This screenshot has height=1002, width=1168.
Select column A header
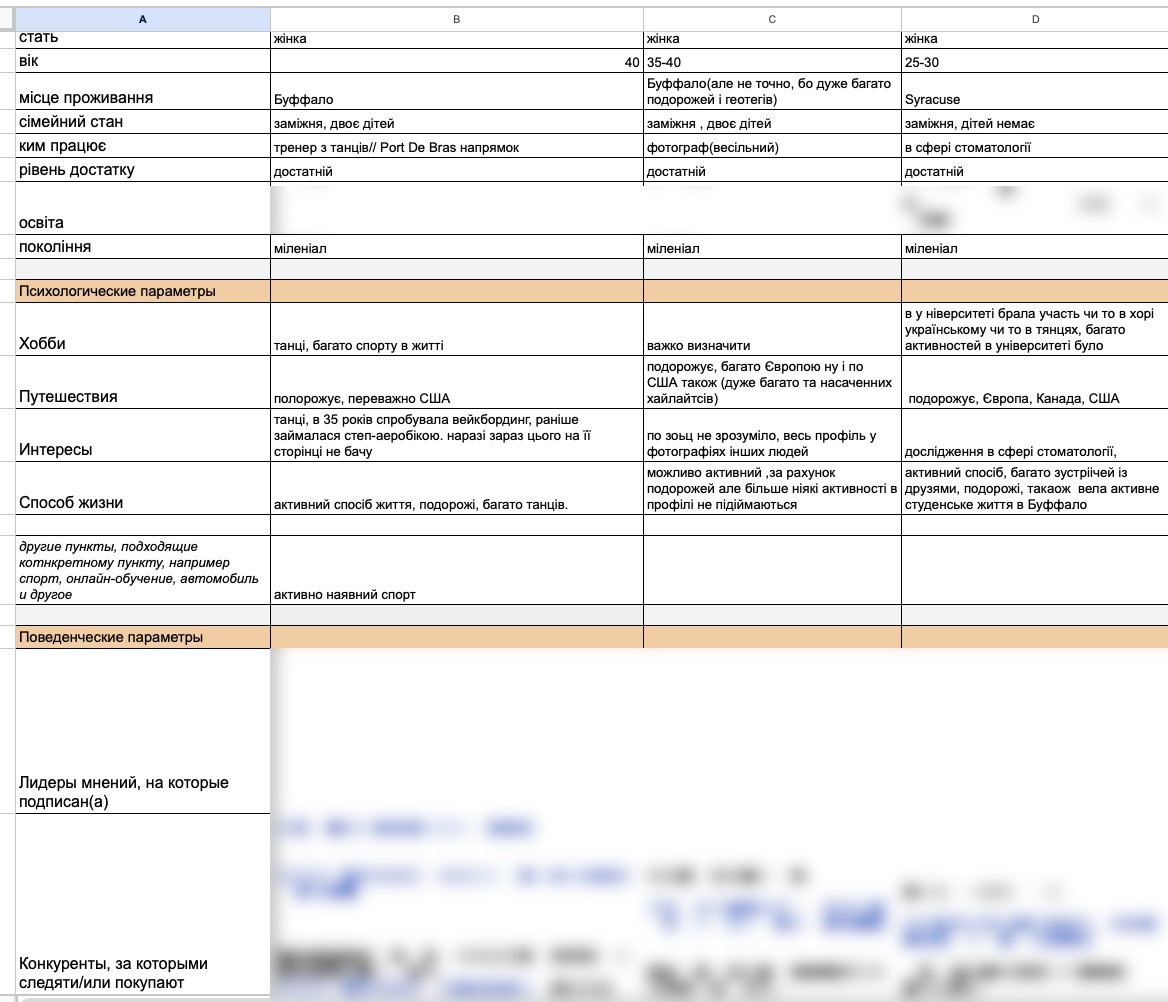(x=143, y=19)
